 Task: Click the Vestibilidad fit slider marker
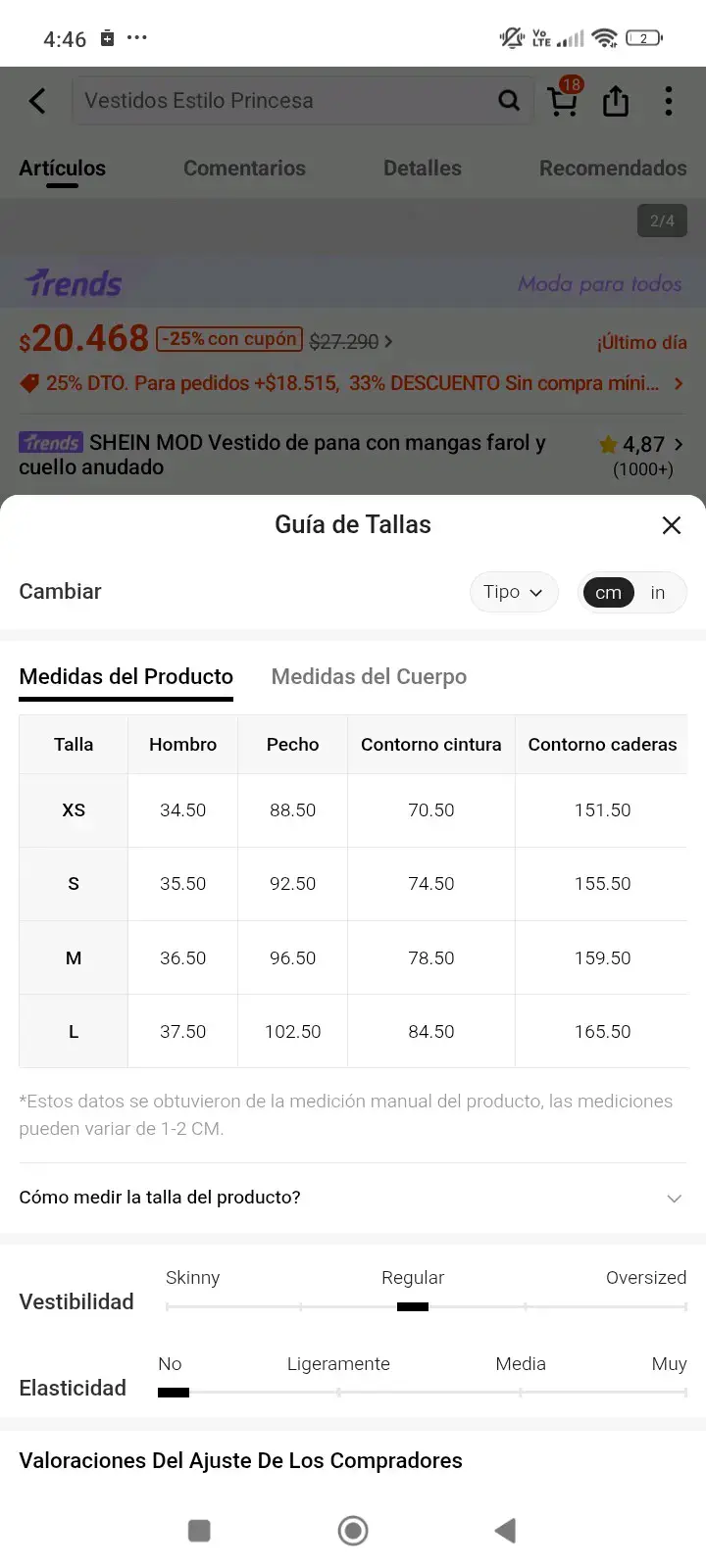click(413, 1306)
